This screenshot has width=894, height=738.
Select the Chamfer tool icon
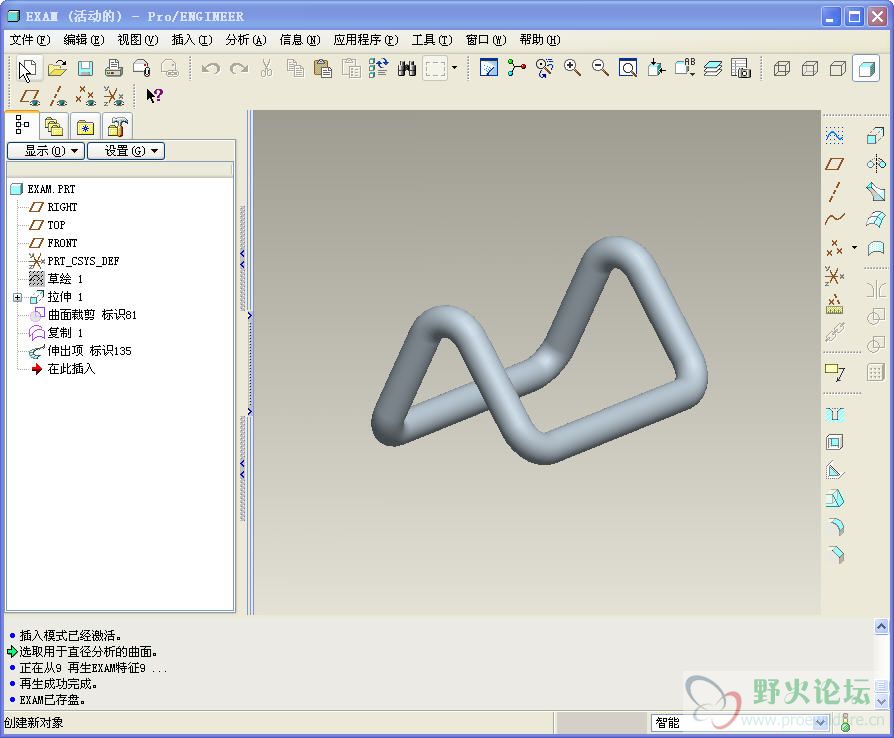(x=834, y=555)
